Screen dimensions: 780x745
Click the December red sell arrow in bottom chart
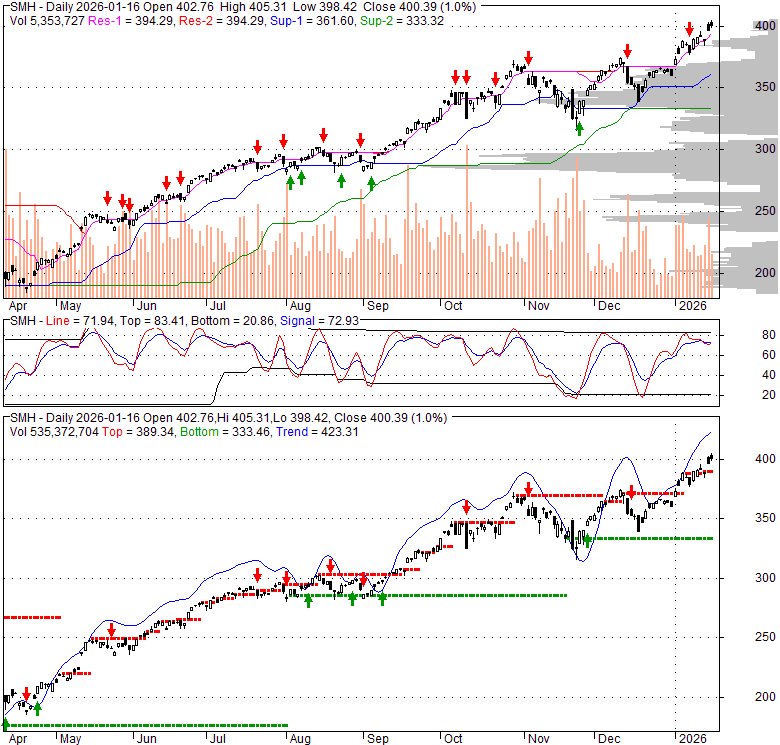(x=631, y=492)
